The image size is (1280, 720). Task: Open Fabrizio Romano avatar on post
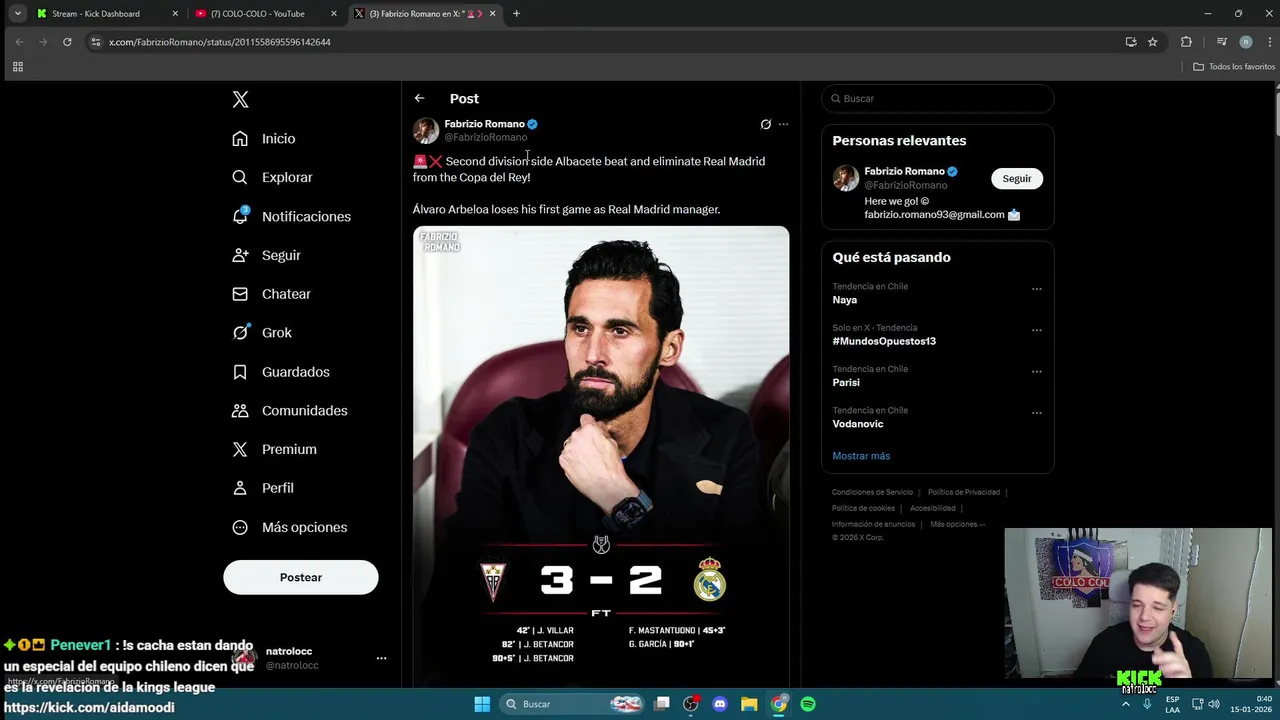click(x=426, y=130)
